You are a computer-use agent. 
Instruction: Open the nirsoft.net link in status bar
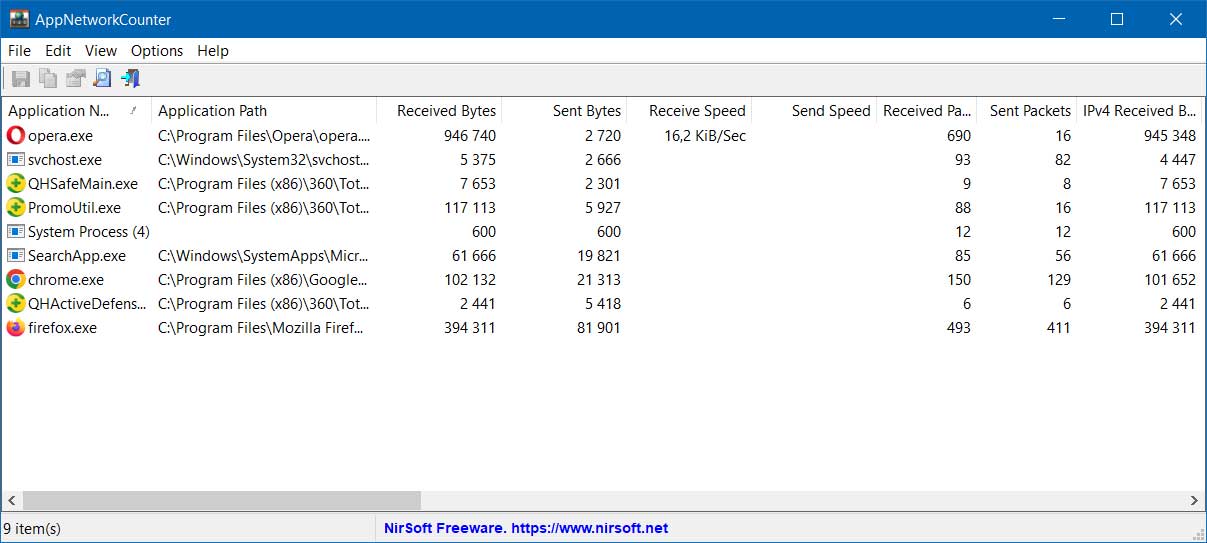click(590, 528)
